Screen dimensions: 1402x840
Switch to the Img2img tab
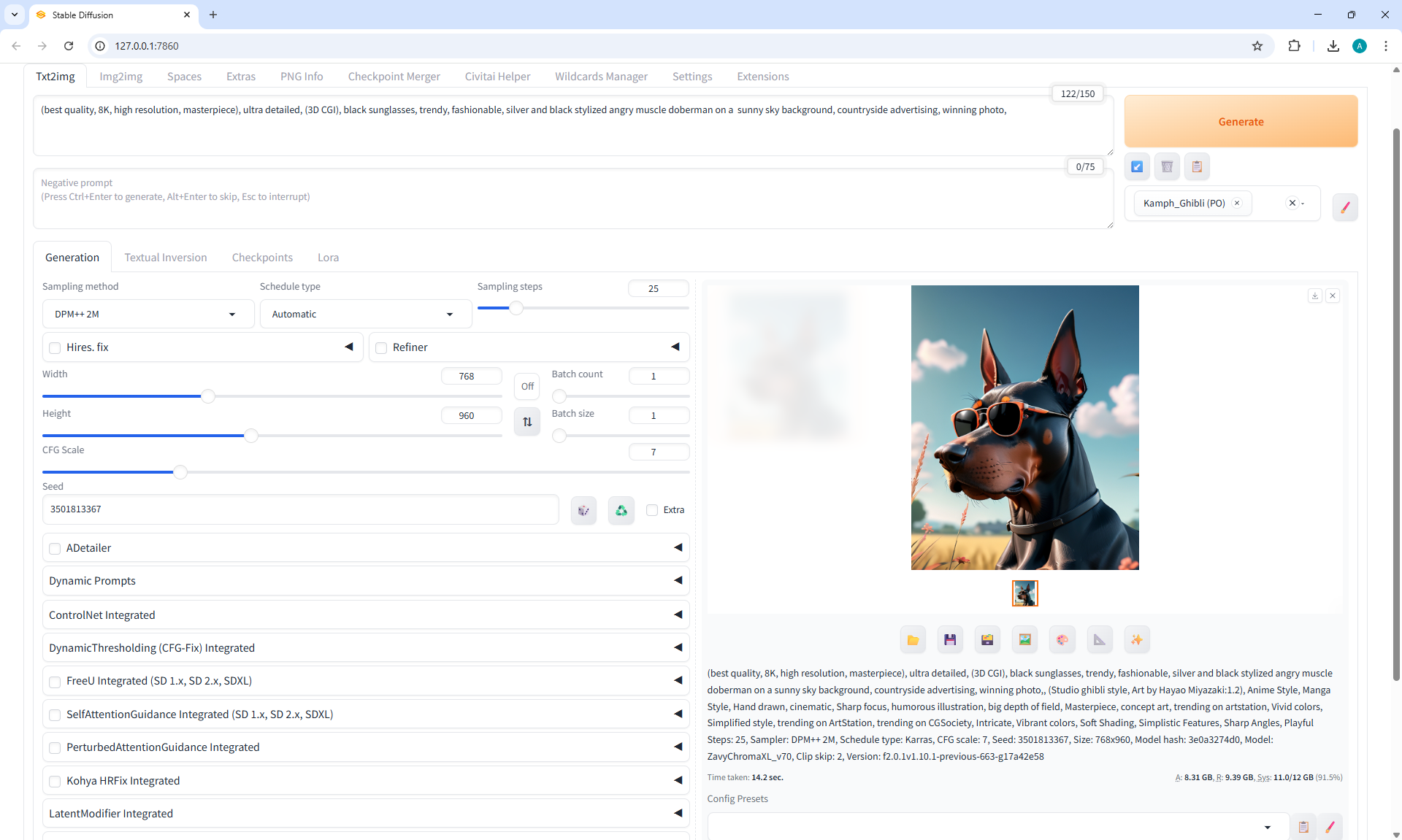[x=121, y=77]
